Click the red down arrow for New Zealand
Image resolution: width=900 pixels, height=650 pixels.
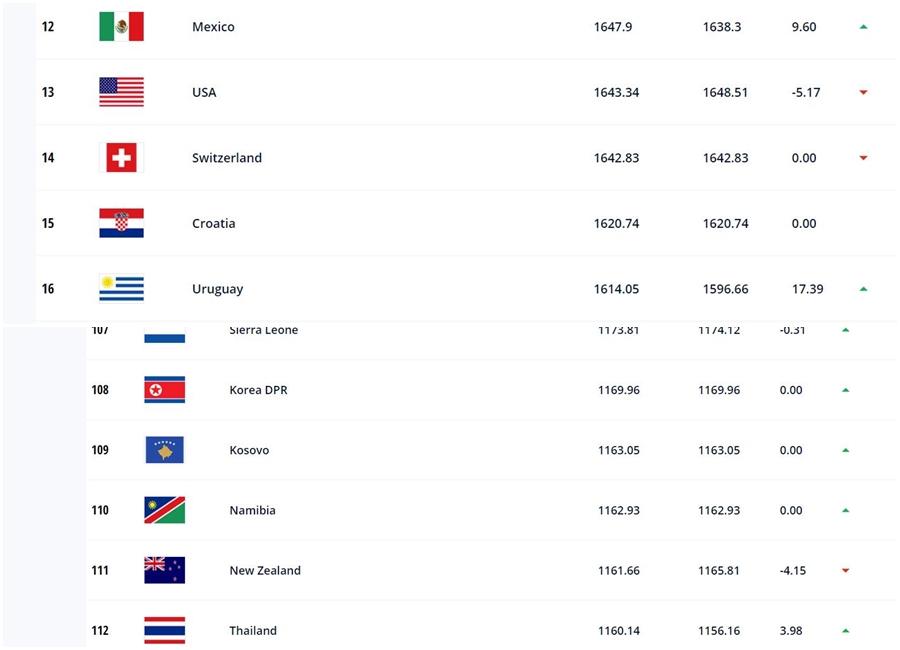coord(845,571)
